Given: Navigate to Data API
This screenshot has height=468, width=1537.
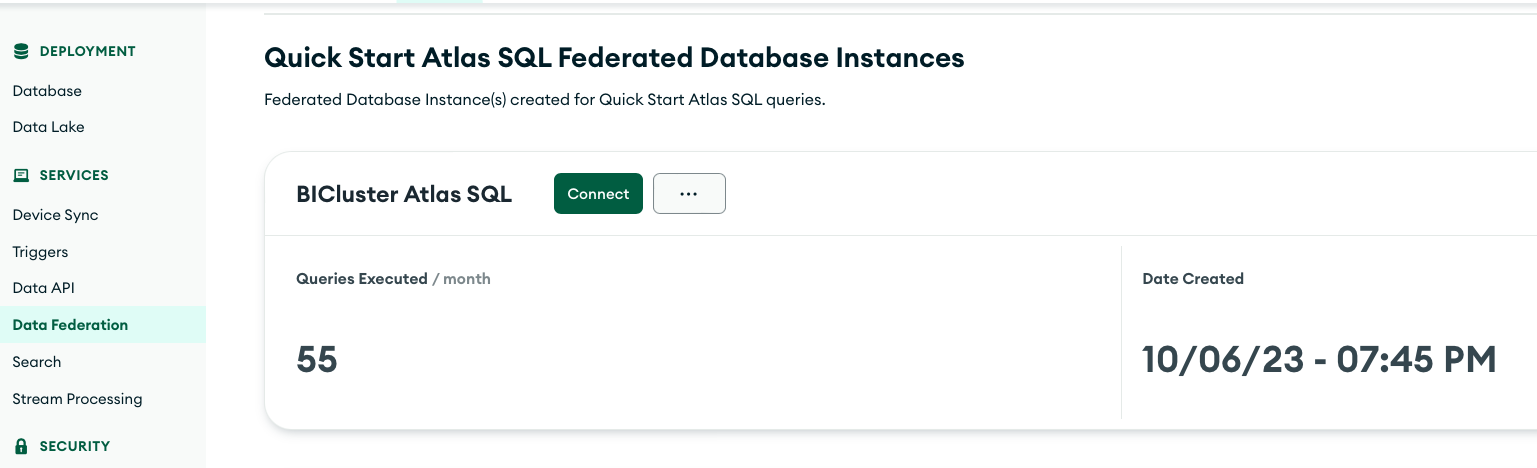Looking at the screenshot, I should coord(43,288).
